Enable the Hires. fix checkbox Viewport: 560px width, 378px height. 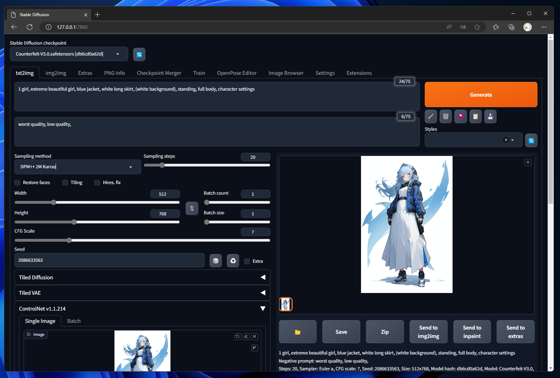97,183
